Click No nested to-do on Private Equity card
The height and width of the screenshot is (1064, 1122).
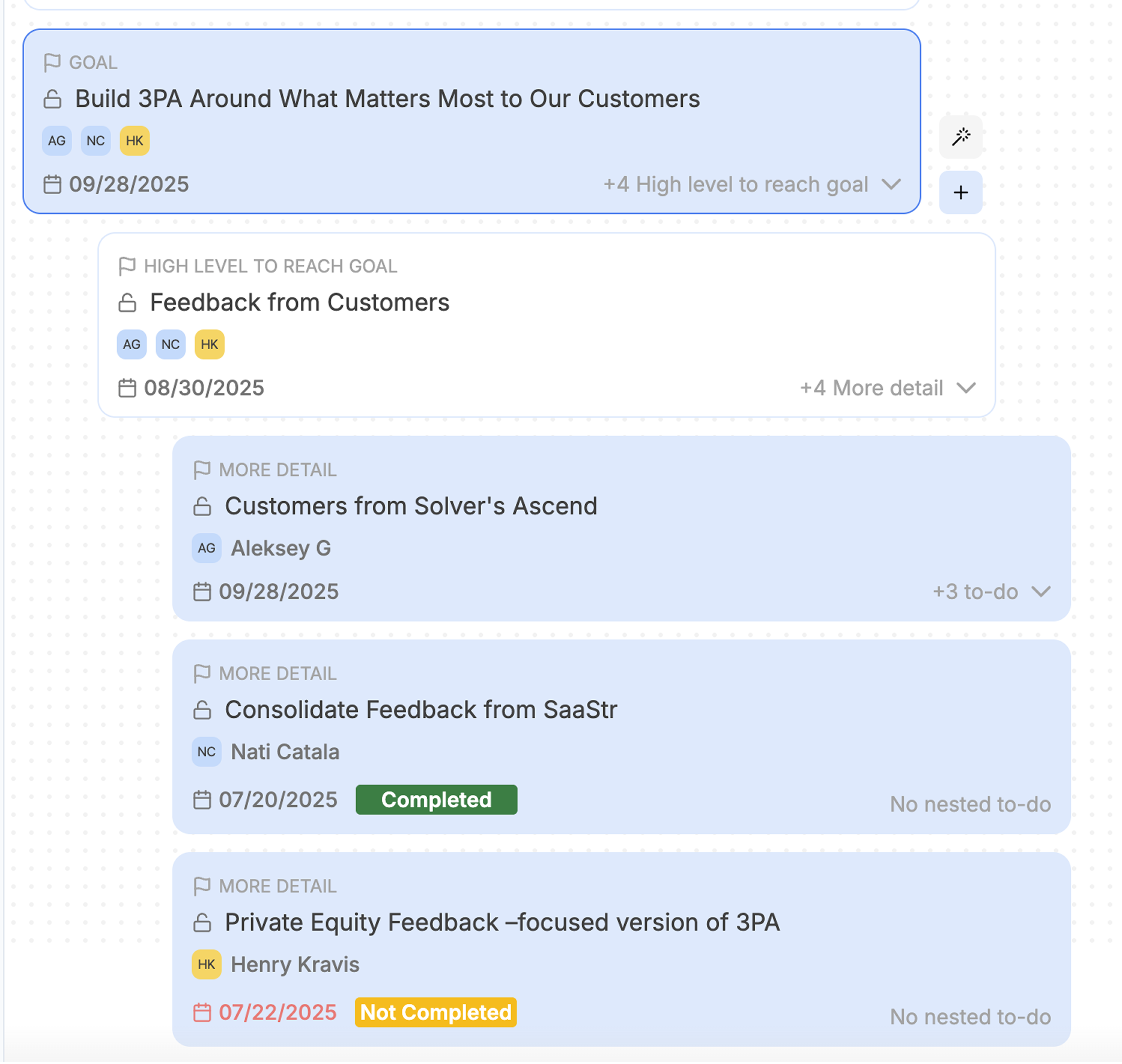point(970,1017)
